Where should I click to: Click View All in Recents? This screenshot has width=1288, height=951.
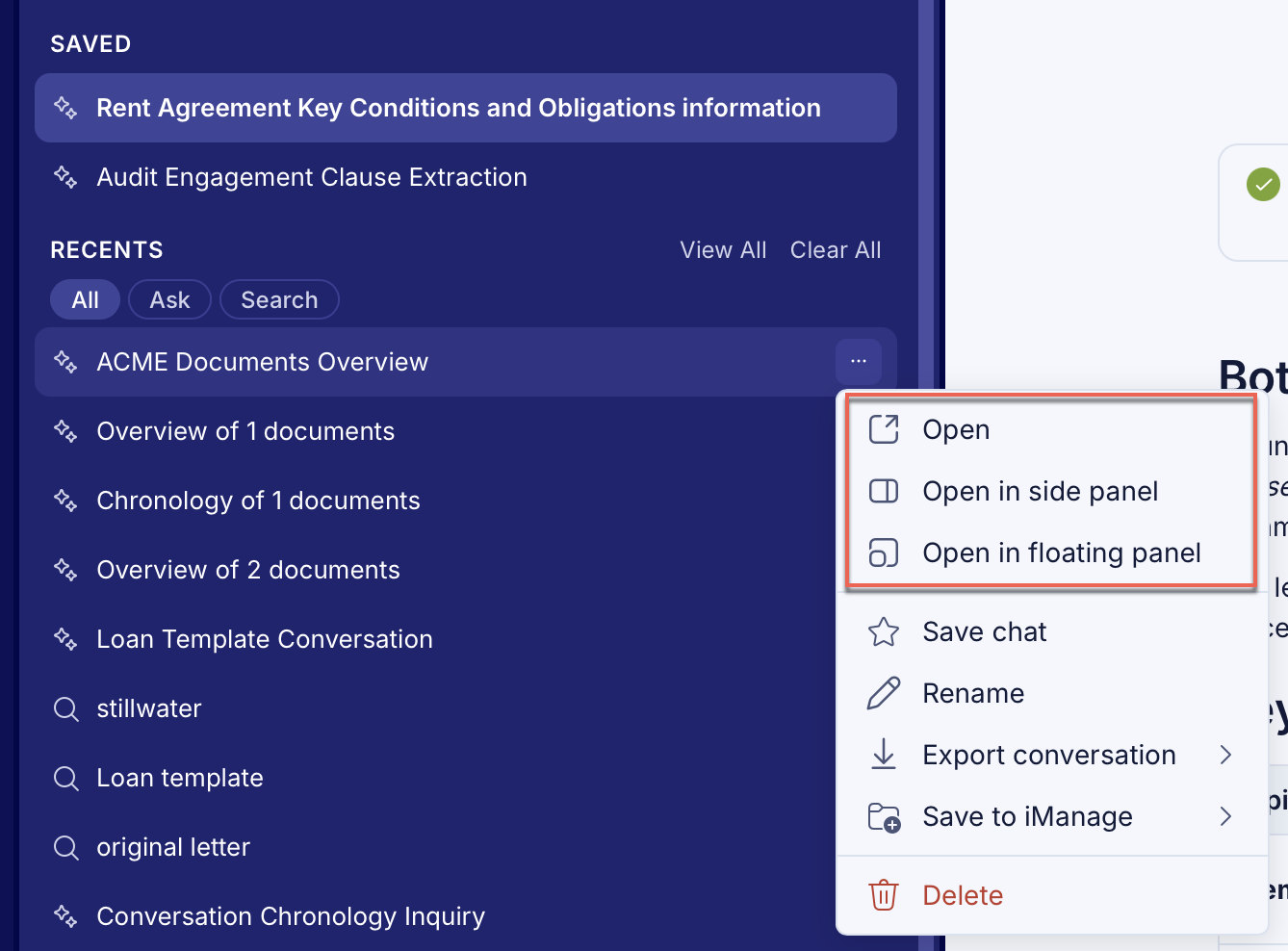[723, 250]
